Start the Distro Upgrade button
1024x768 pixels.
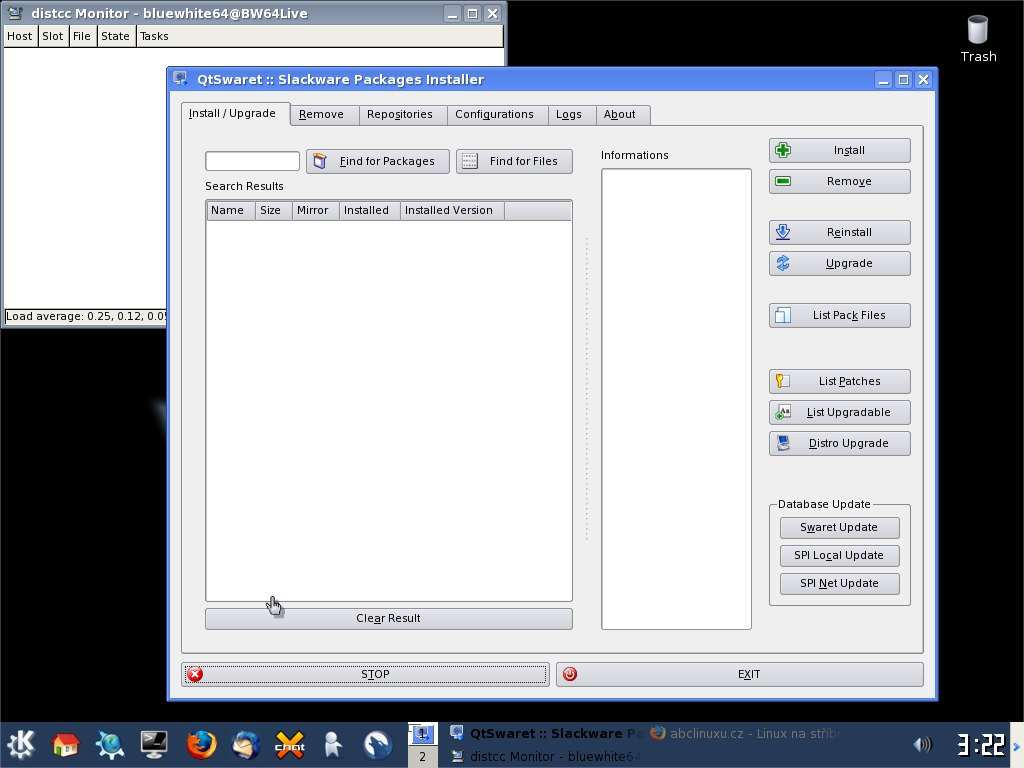pyautogui.click(x=840, y=443)
